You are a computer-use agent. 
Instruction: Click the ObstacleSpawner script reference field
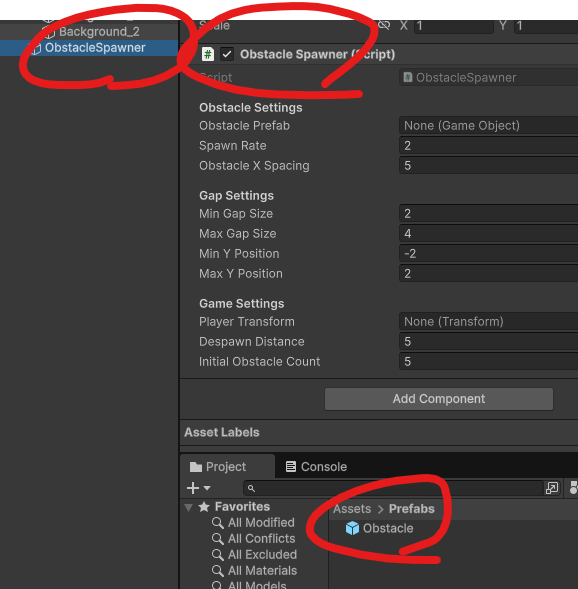pyautogui.click(x=488, y=78)
